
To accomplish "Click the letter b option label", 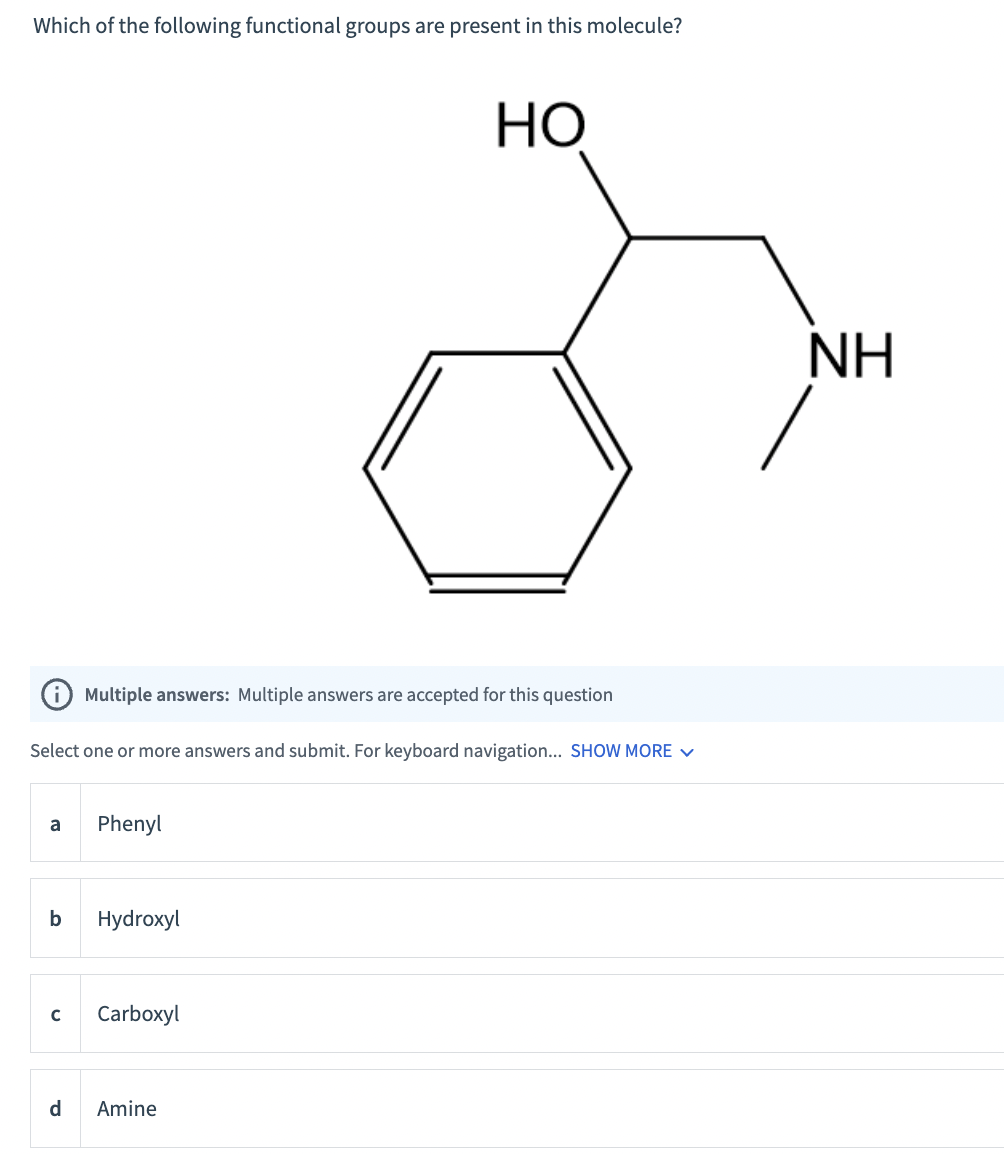I will click(55, 918).
